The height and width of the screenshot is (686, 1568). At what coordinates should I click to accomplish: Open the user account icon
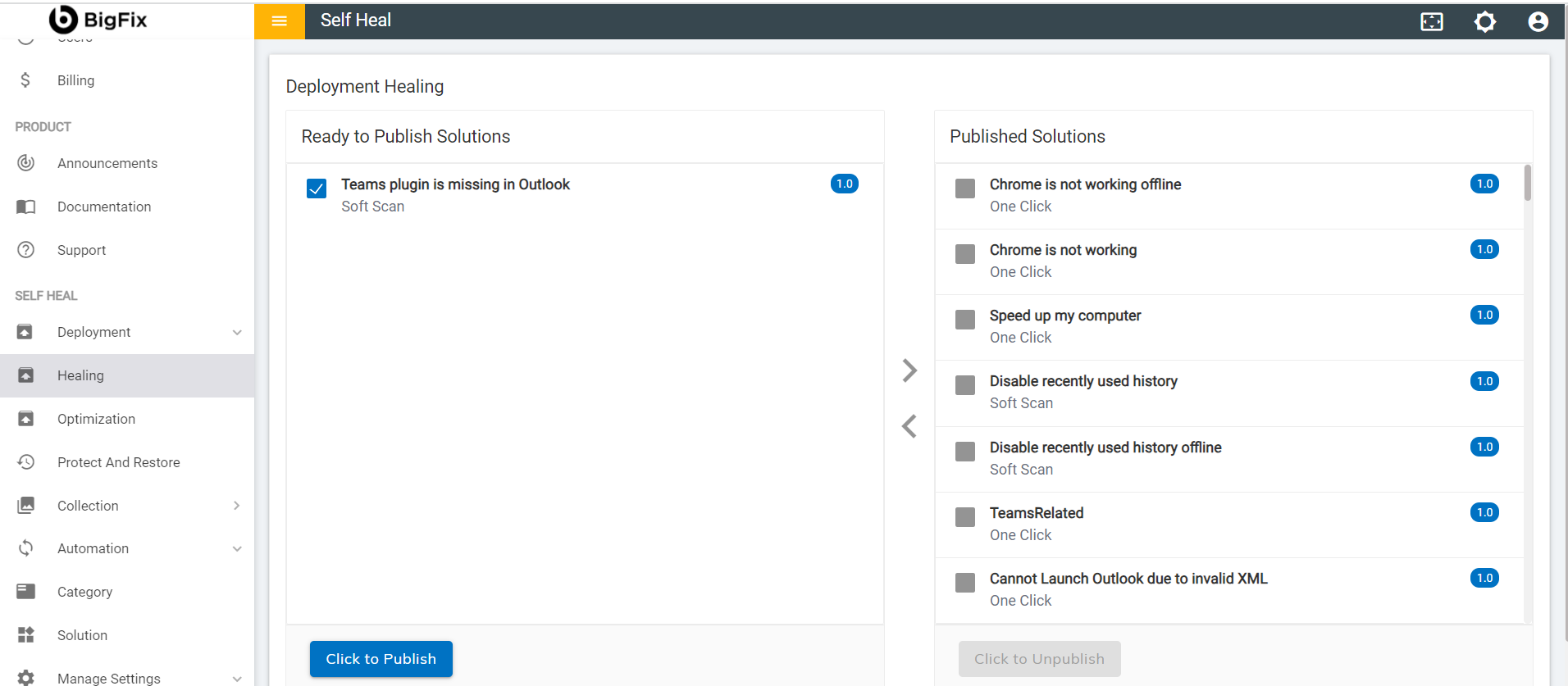coord(1538,21)
